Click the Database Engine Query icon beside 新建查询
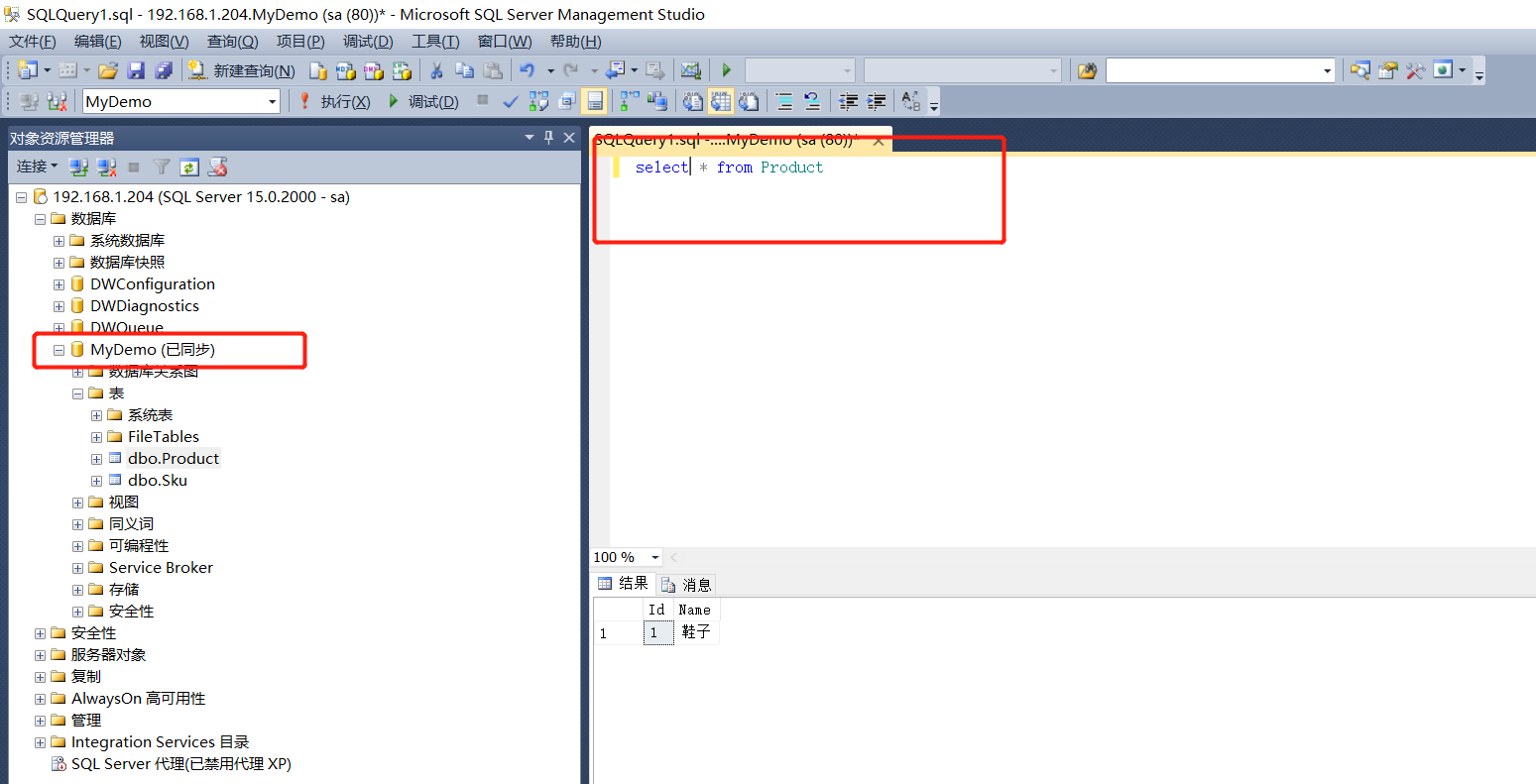The height and width of the screenshot is (784, 1536). [x=317, y=70]
